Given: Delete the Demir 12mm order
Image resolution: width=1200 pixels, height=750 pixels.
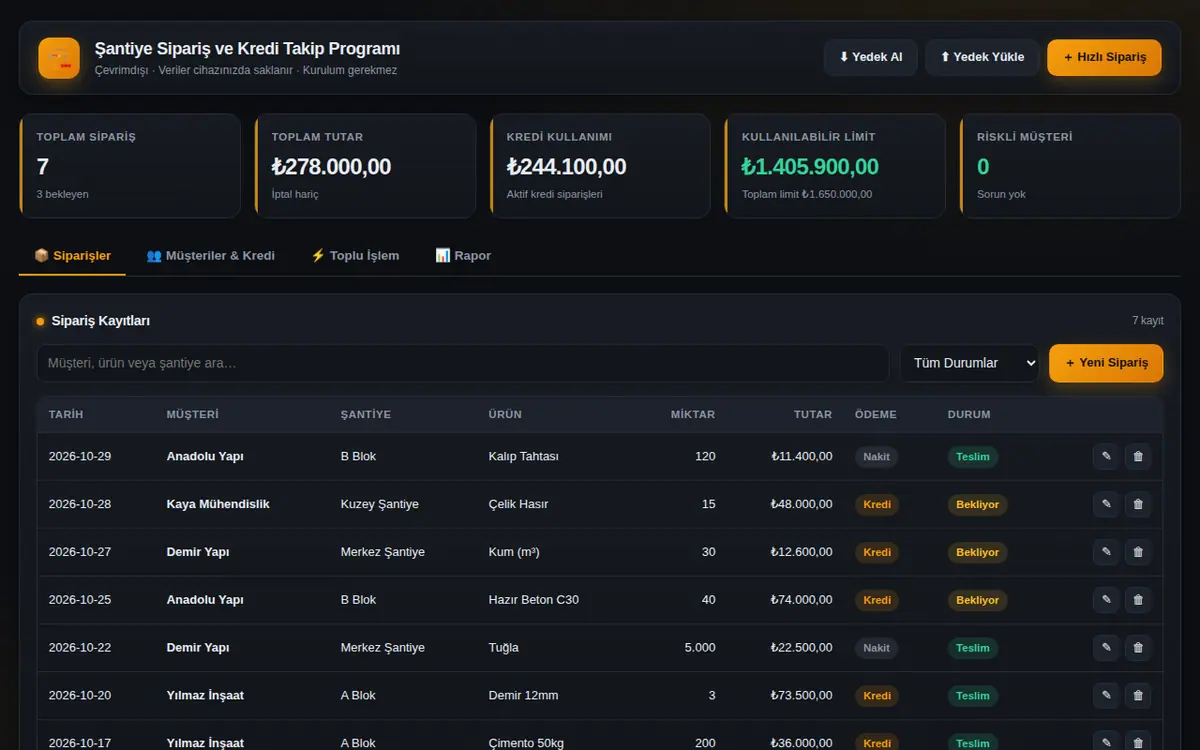Looking at the screenshot, I should 1138,696.
